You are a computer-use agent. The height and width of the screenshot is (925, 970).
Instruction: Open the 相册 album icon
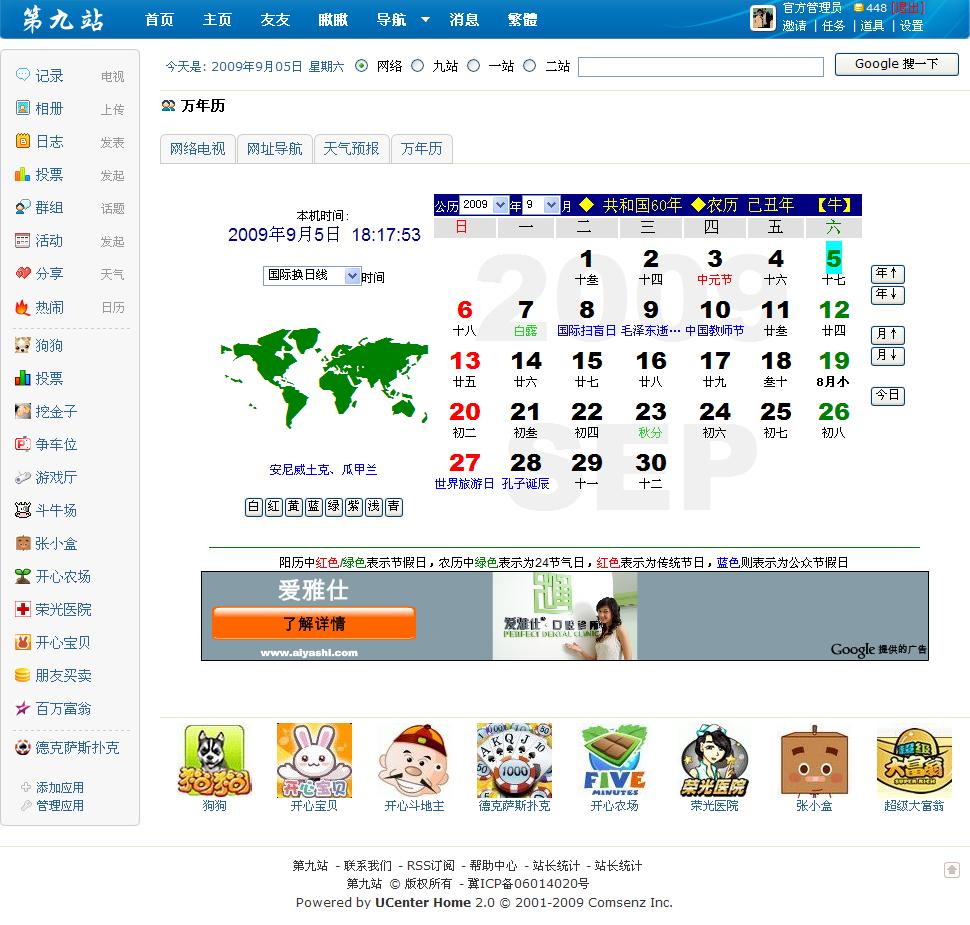[x=23, y=108]
